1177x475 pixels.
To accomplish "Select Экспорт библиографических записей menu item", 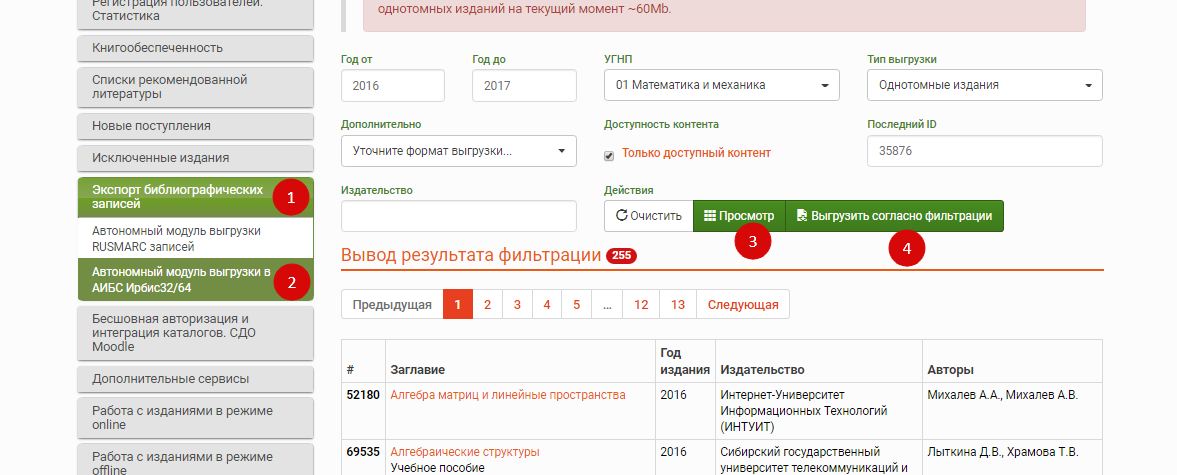I will 178,197.
